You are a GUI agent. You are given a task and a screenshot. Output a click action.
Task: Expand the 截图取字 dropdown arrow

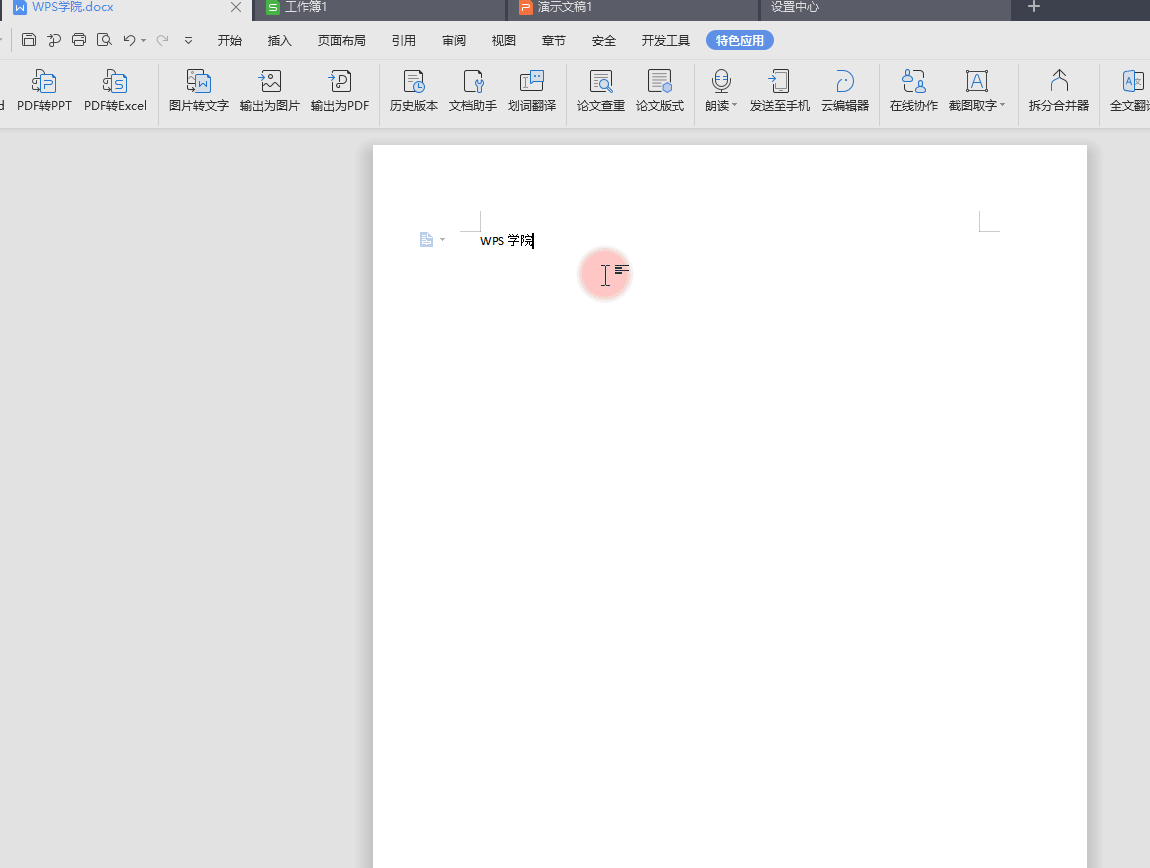pos(1002,105)
